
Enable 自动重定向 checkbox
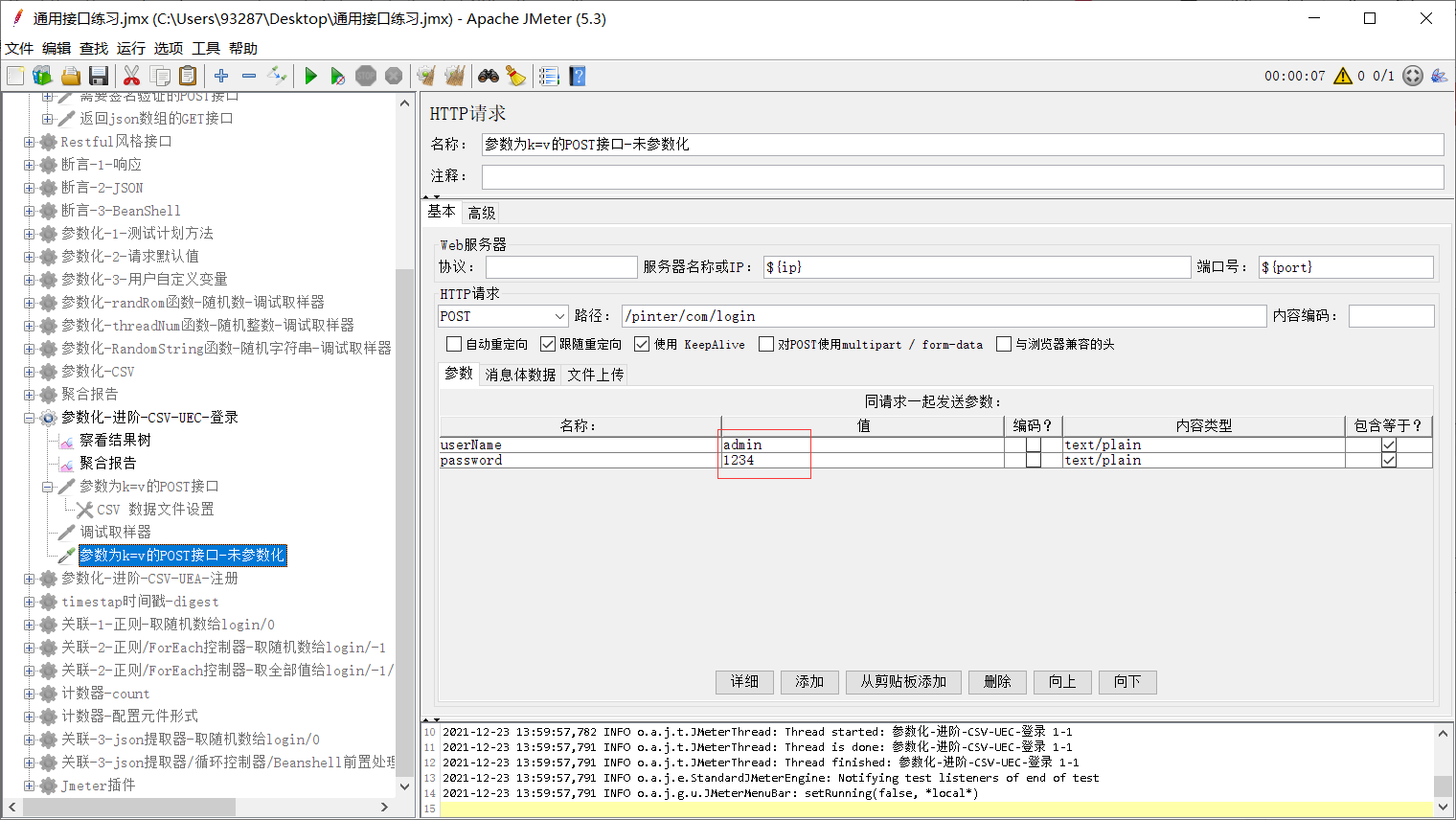[x=454, y=344]
